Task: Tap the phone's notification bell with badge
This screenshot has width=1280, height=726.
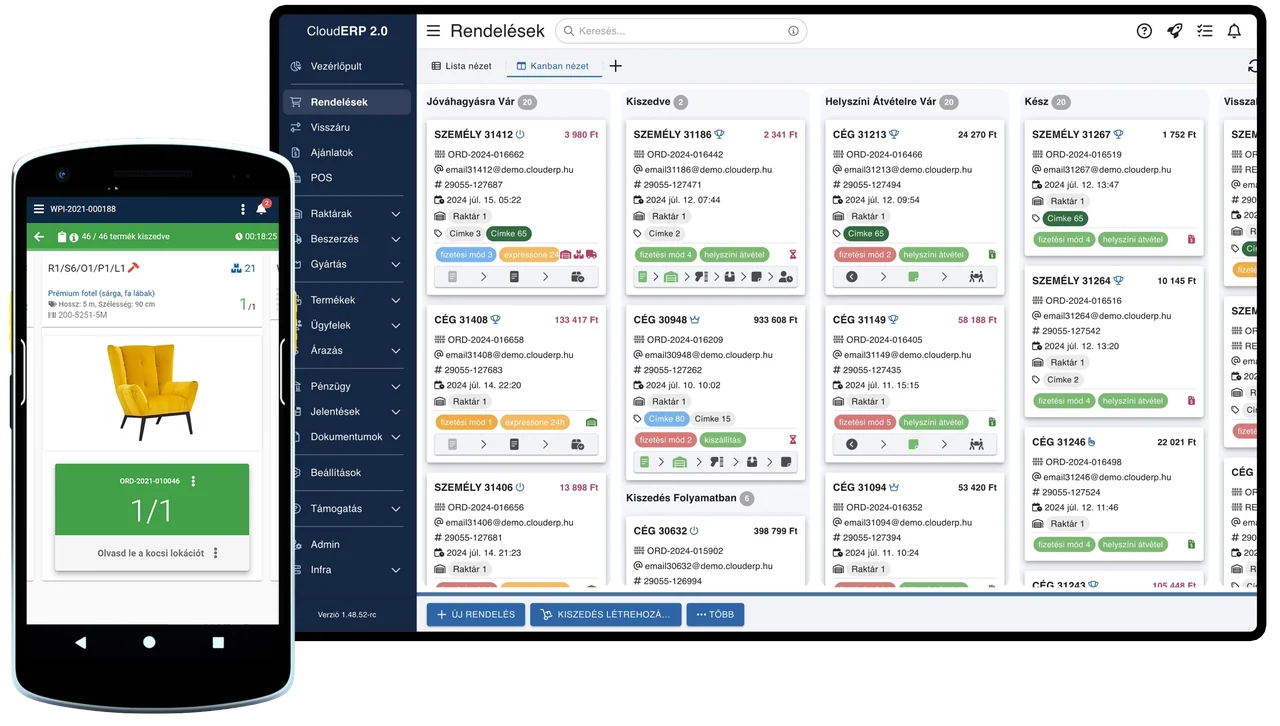Action: [x=263, y=208]
